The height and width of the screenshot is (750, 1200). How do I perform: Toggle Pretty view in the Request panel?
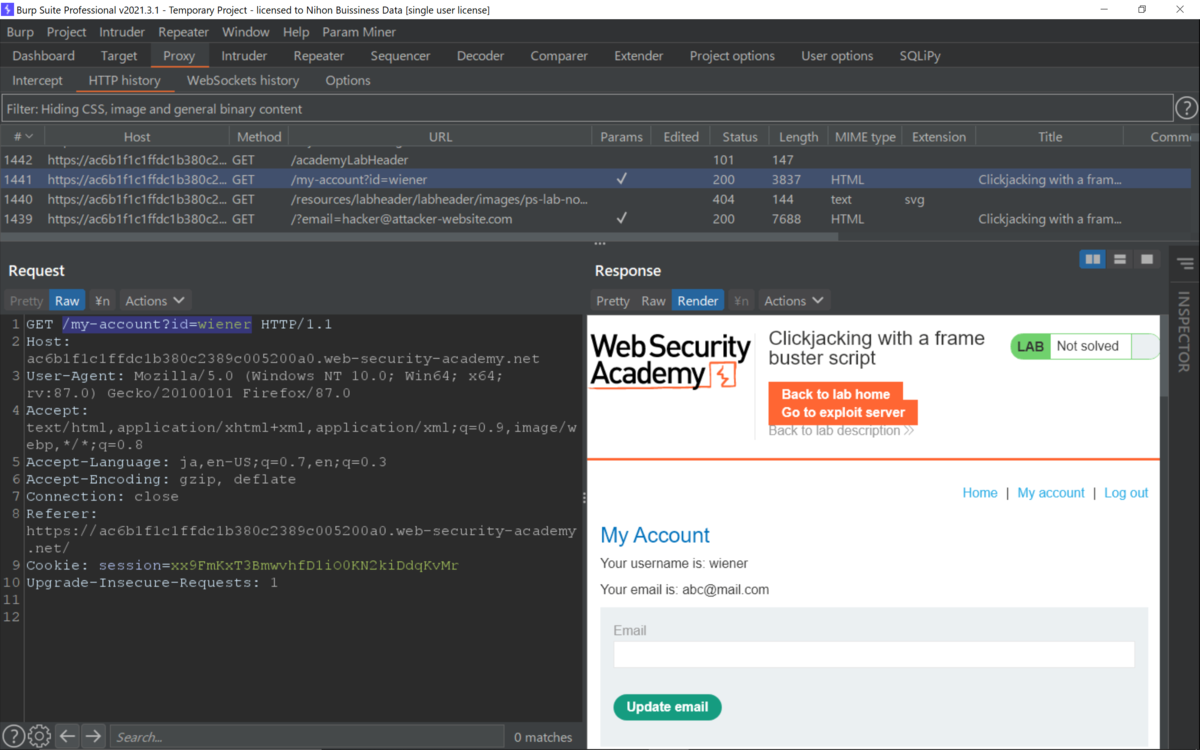25,300
